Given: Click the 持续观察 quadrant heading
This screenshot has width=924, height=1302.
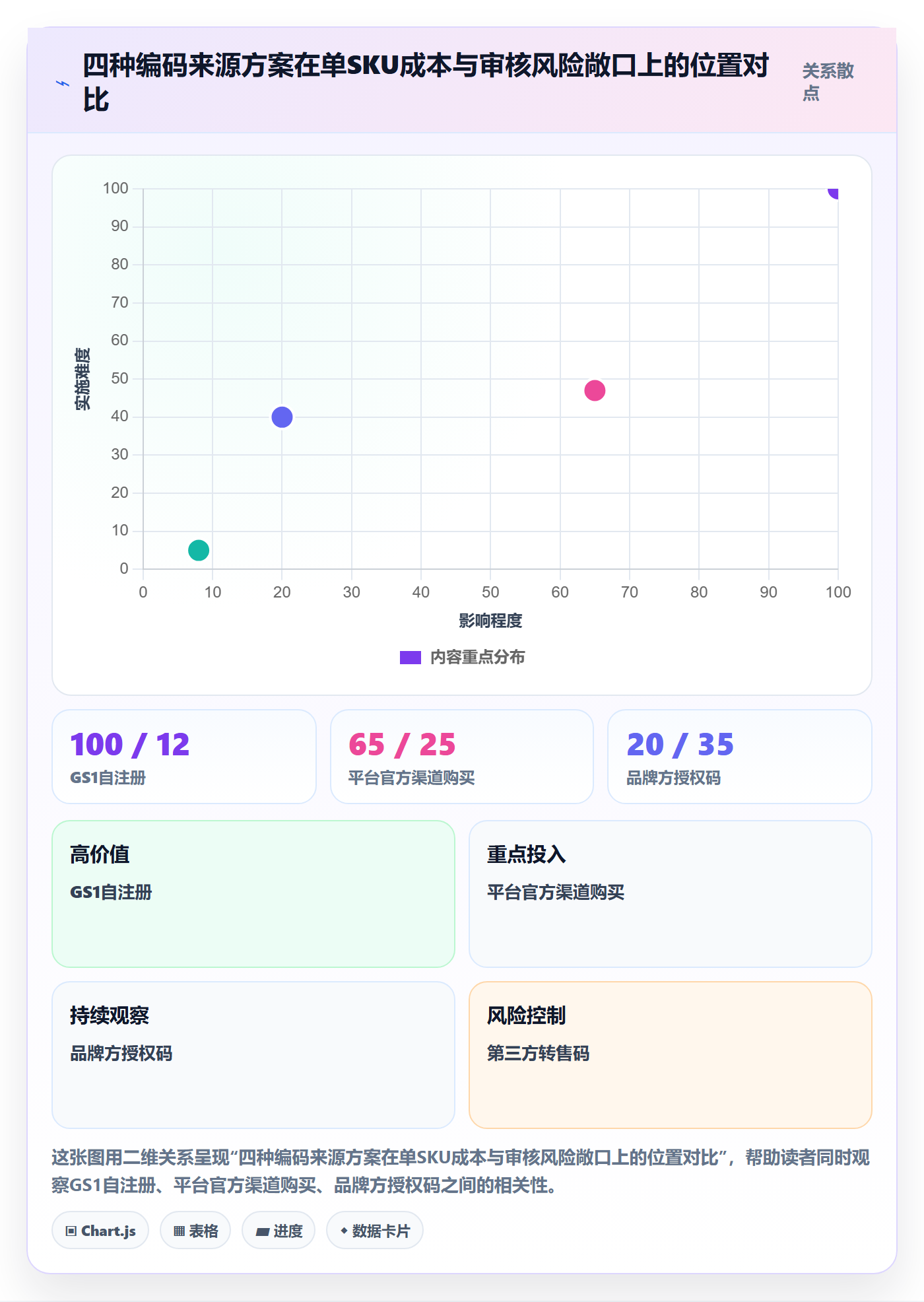Looking at the screenshot, I should click(x=110, y=1015).
